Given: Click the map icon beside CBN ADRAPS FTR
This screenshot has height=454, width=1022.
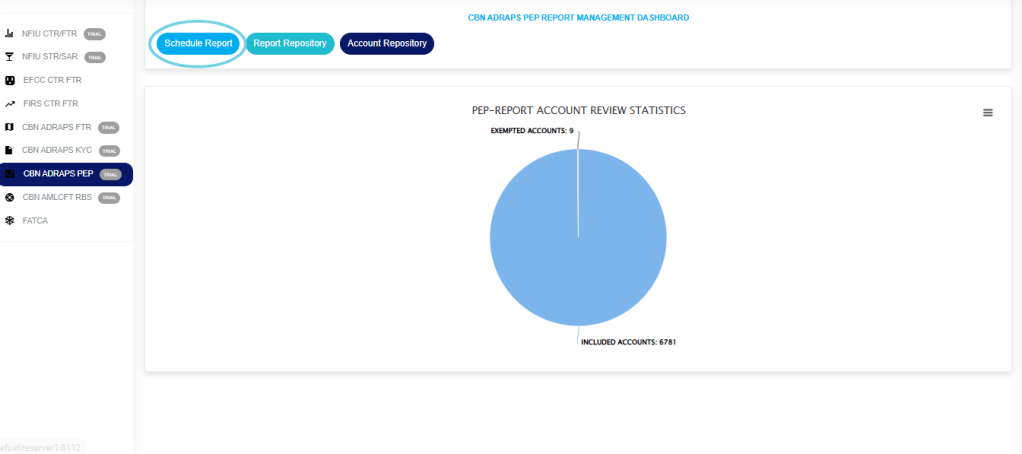Looking at the screenshot, I should [9, 127].
